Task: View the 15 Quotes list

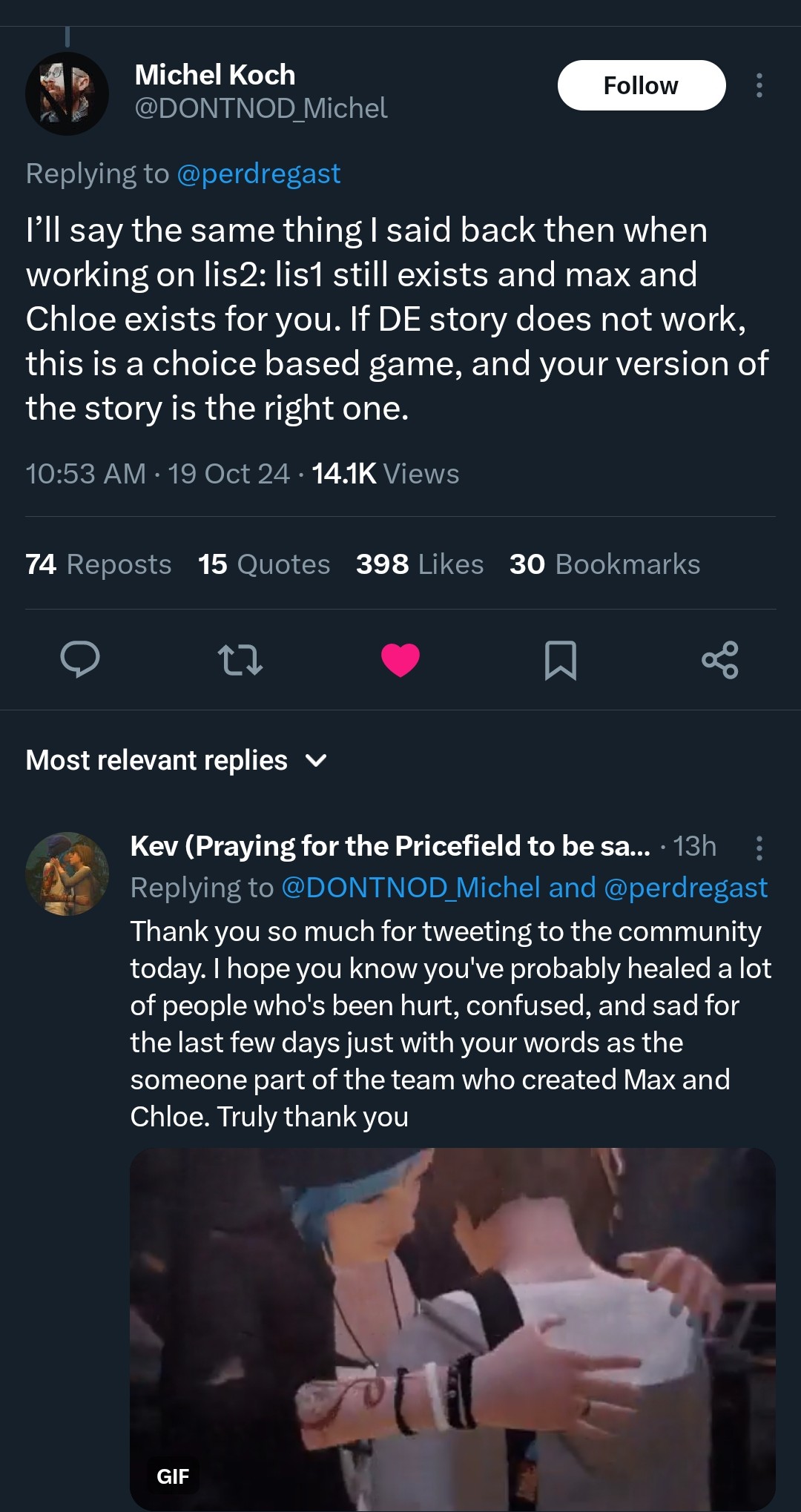Action: (264, 564)
